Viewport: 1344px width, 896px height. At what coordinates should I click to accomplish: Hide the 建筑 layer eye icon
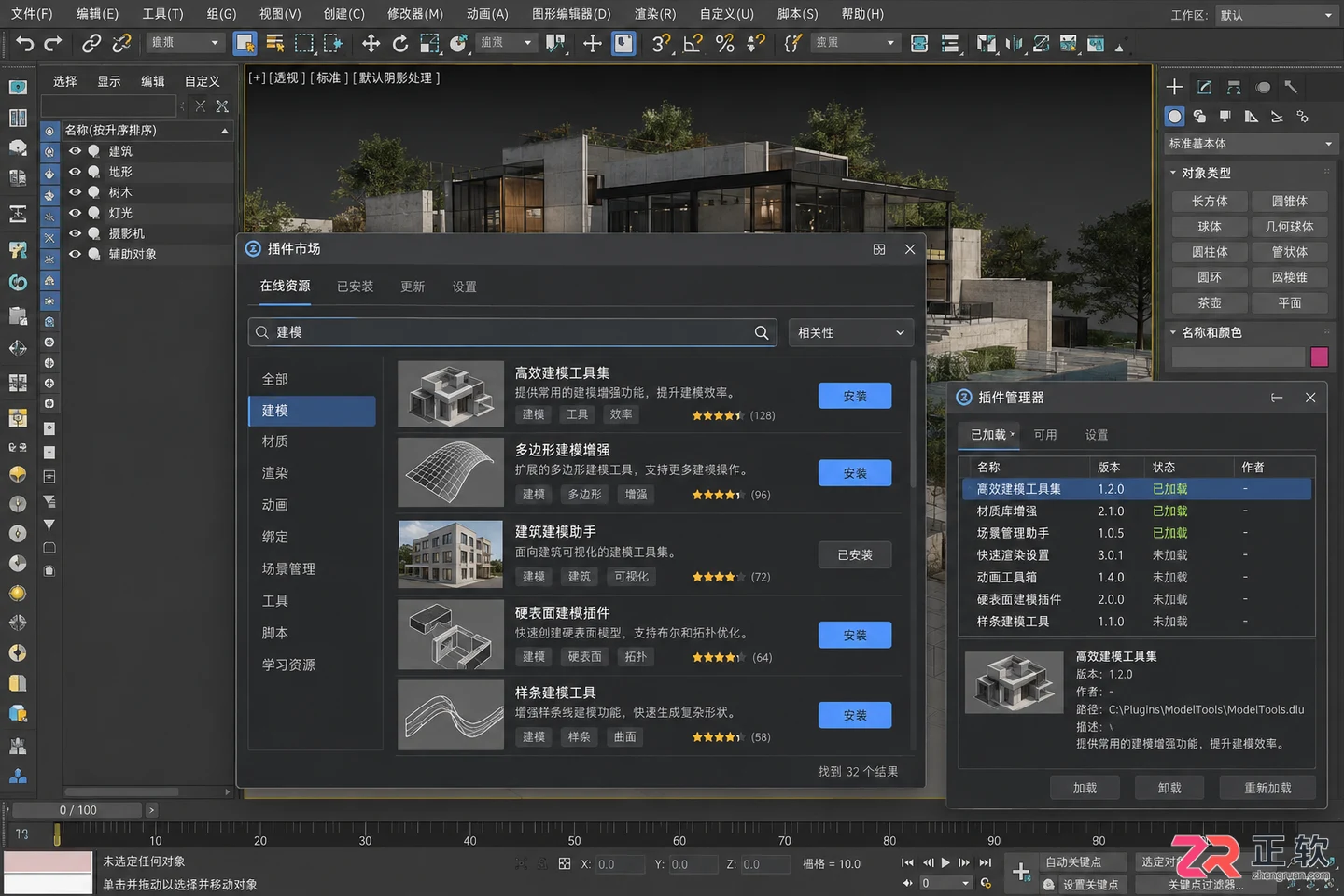pos(75,151)
